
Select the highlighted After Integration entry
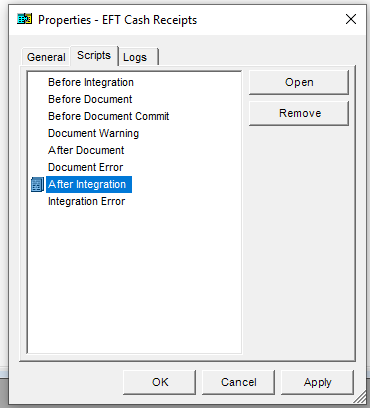89,184
